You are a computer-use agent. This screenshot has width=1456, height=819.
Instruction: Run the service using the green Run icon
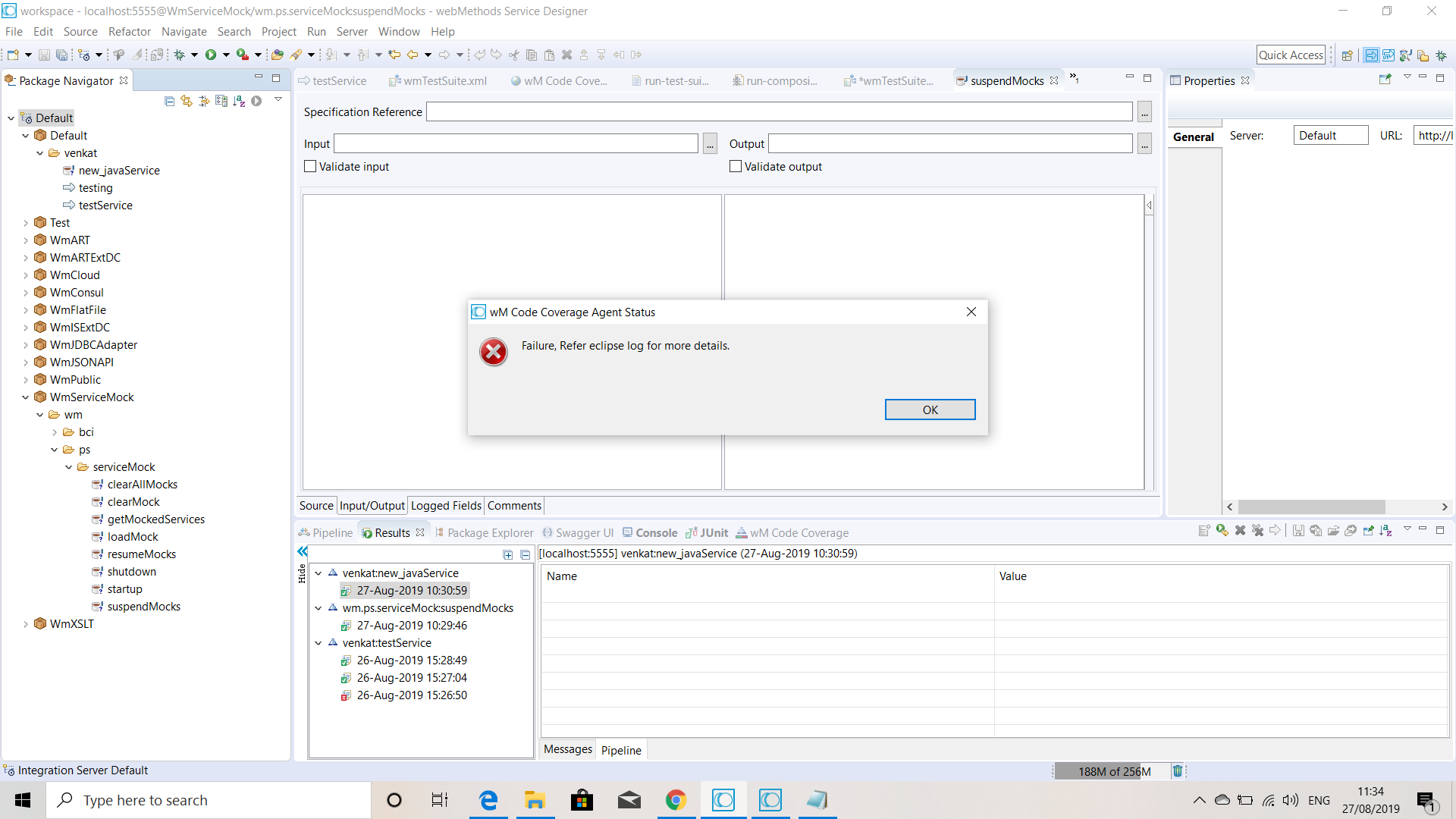click(212, 55)
